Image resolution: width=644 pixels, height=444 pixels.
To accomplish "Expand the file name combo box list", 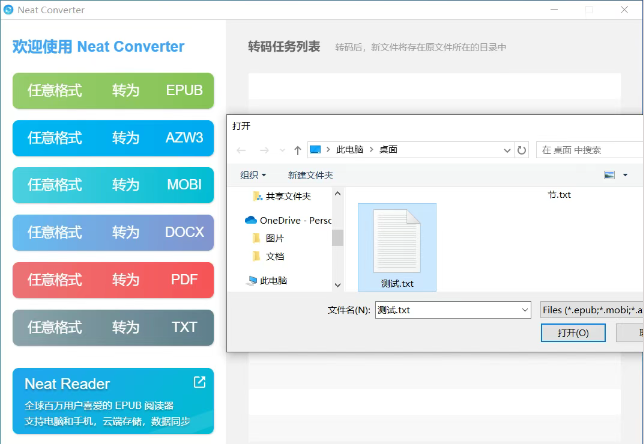I will pos(525,310).
